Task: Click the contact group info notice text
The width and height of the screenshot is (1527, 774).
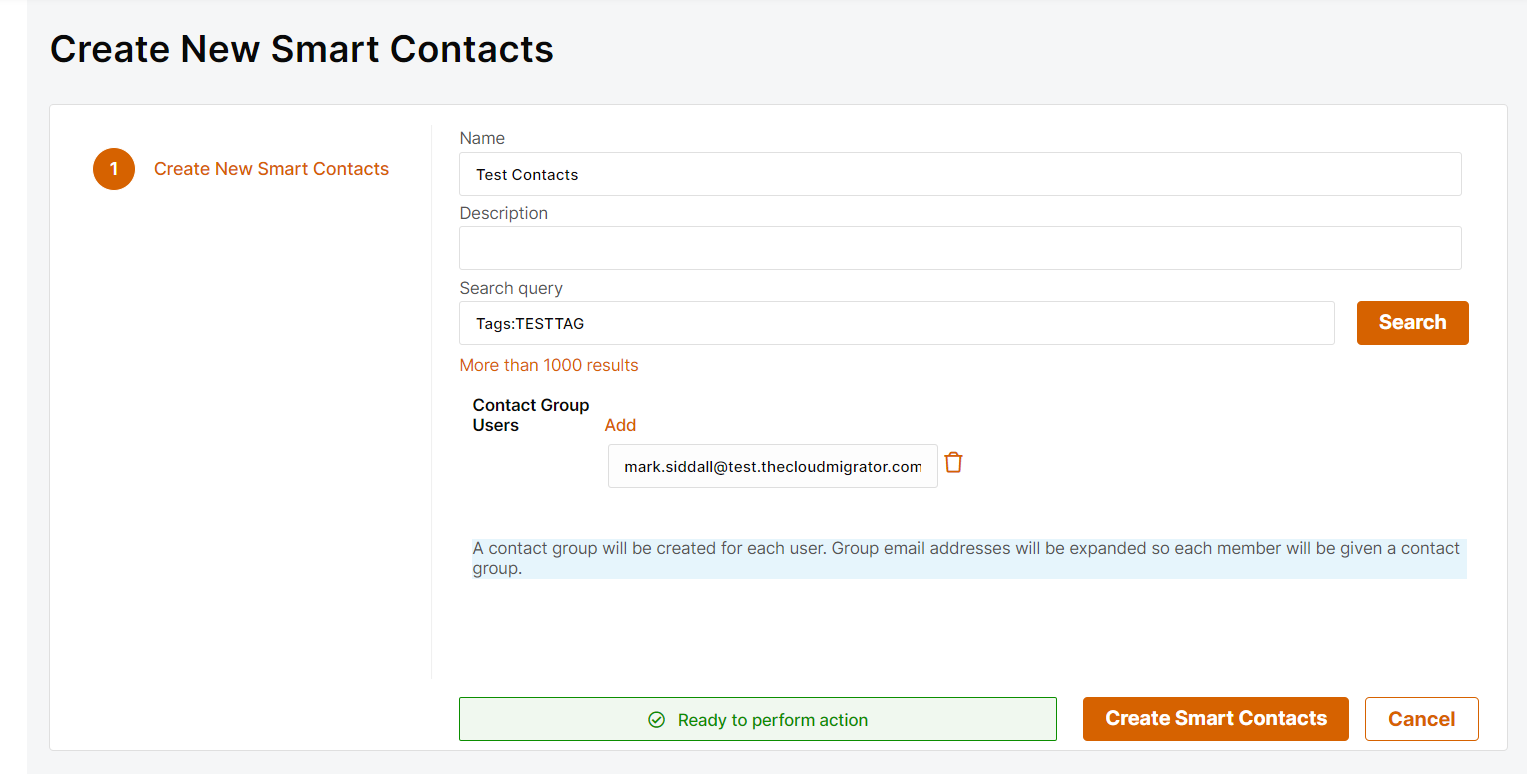Action: (x=968, y=558)
